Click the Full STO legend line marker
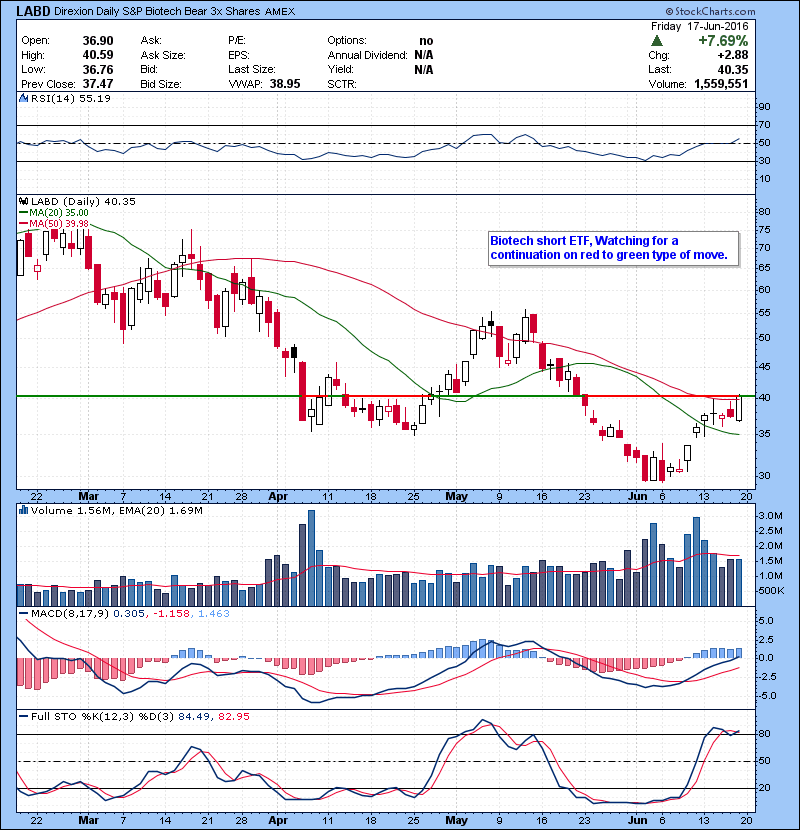 pos(23,716)
